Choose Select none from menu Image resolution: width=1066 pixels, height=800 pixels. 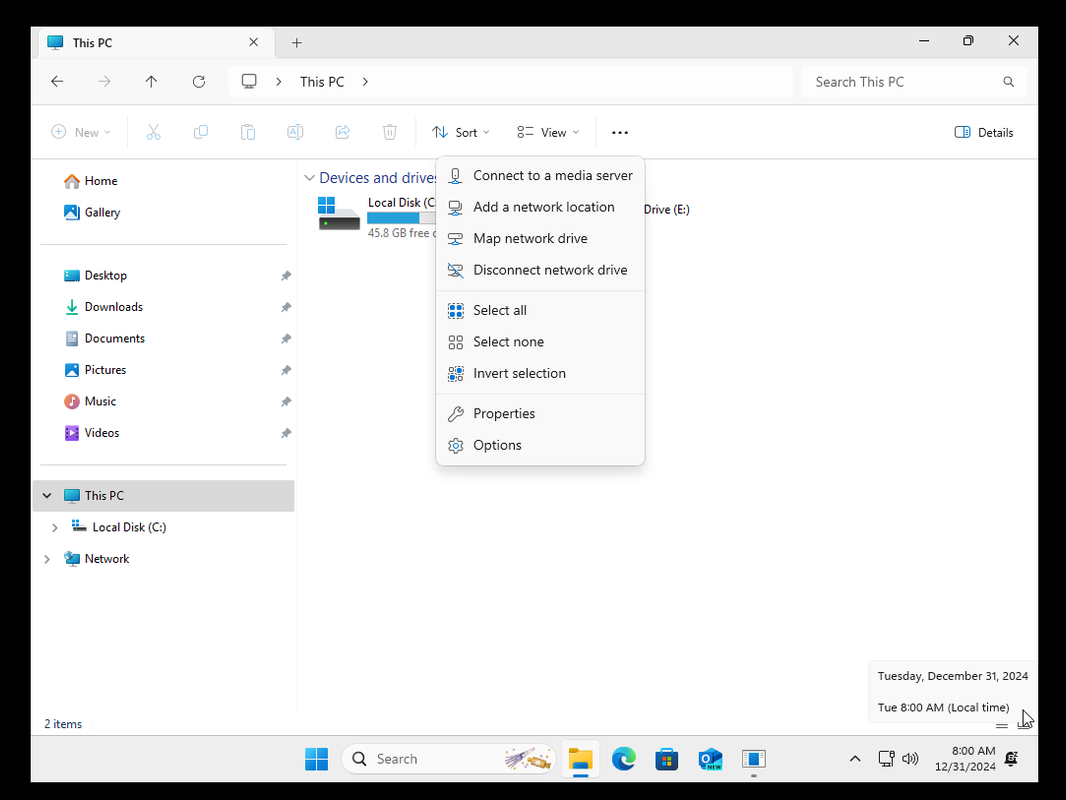(540, 342)
